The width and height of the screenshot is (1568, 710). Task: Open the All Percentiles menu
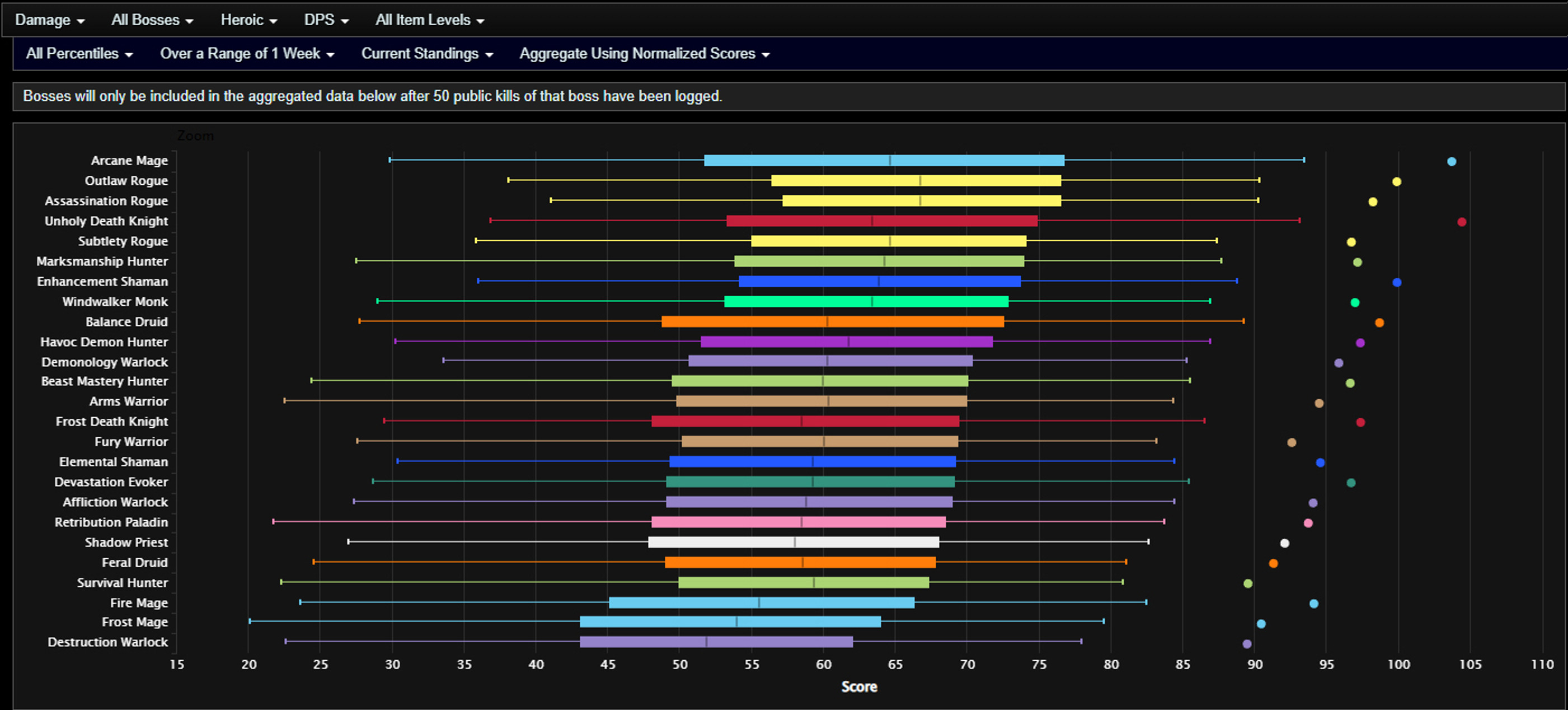point(79,54)
